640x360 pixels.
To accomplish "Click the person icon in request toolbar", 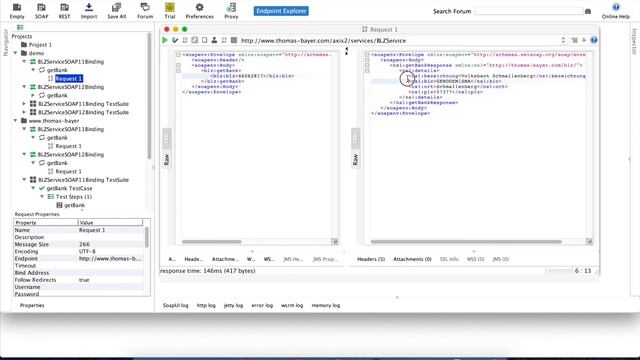I will tap(214, 40).
